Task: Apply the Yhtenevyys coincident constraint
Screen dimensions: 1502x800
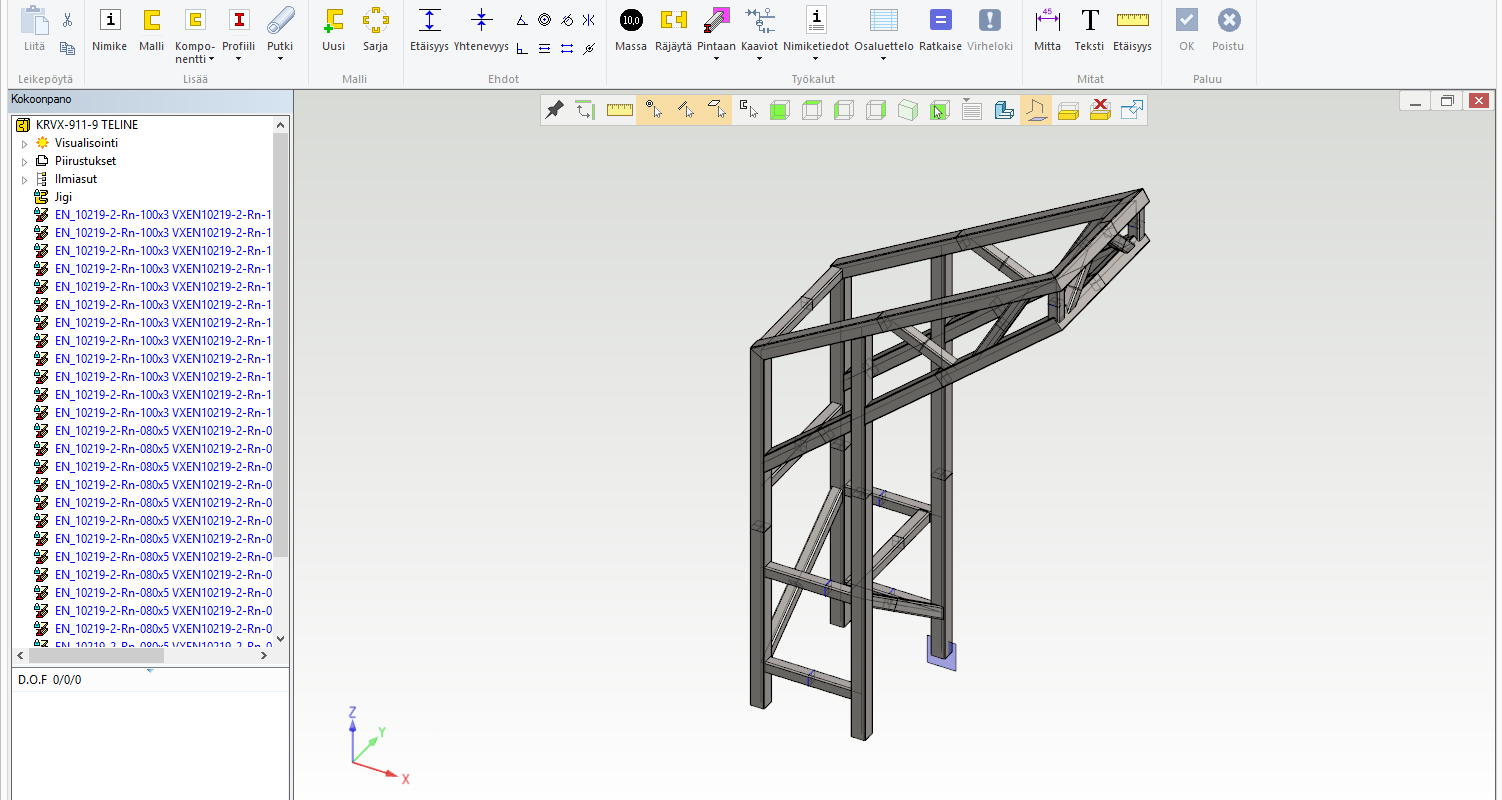Action: pyautogui.click(x=481, y=28)
